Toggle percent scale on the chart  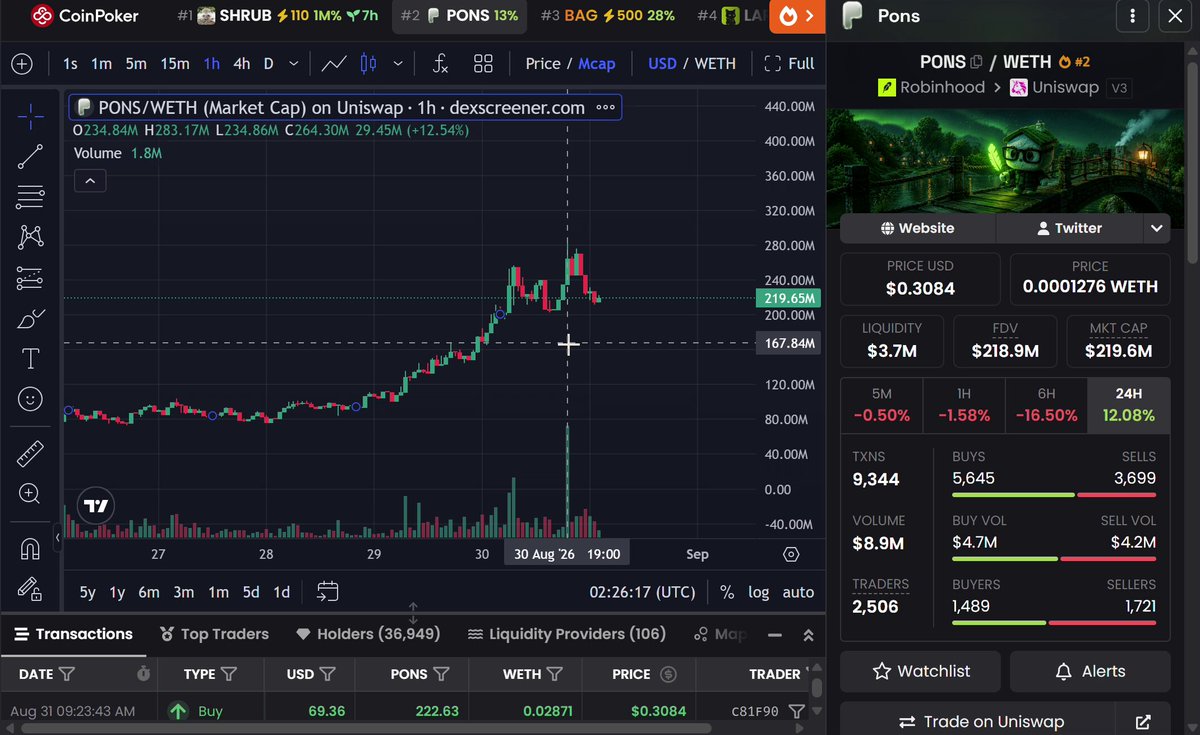(727, 592)
